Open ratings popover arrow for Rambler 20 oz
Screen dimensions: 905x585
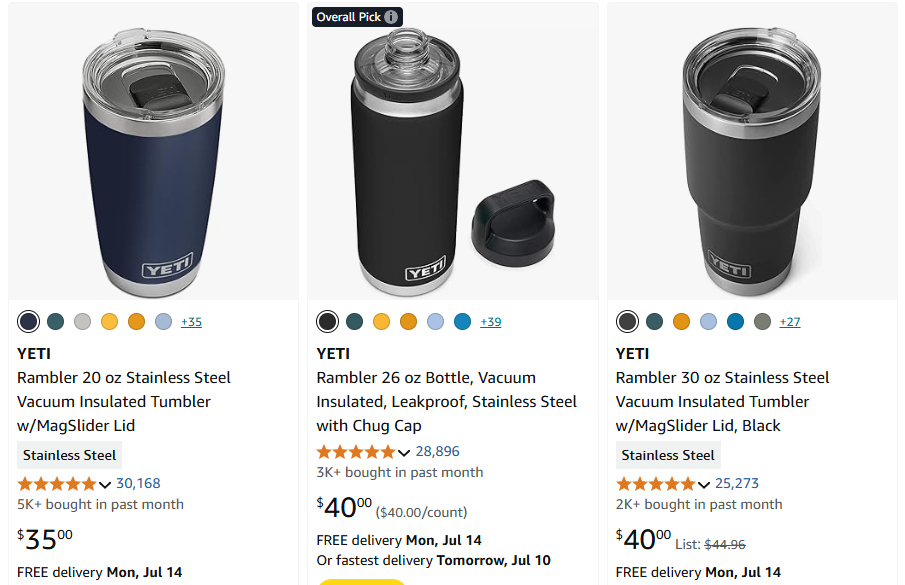point(105,484)
